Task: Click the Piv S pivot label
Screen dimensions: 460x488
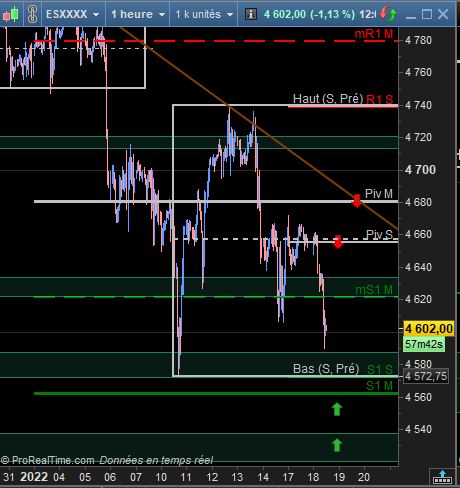Action: [379, 234]
